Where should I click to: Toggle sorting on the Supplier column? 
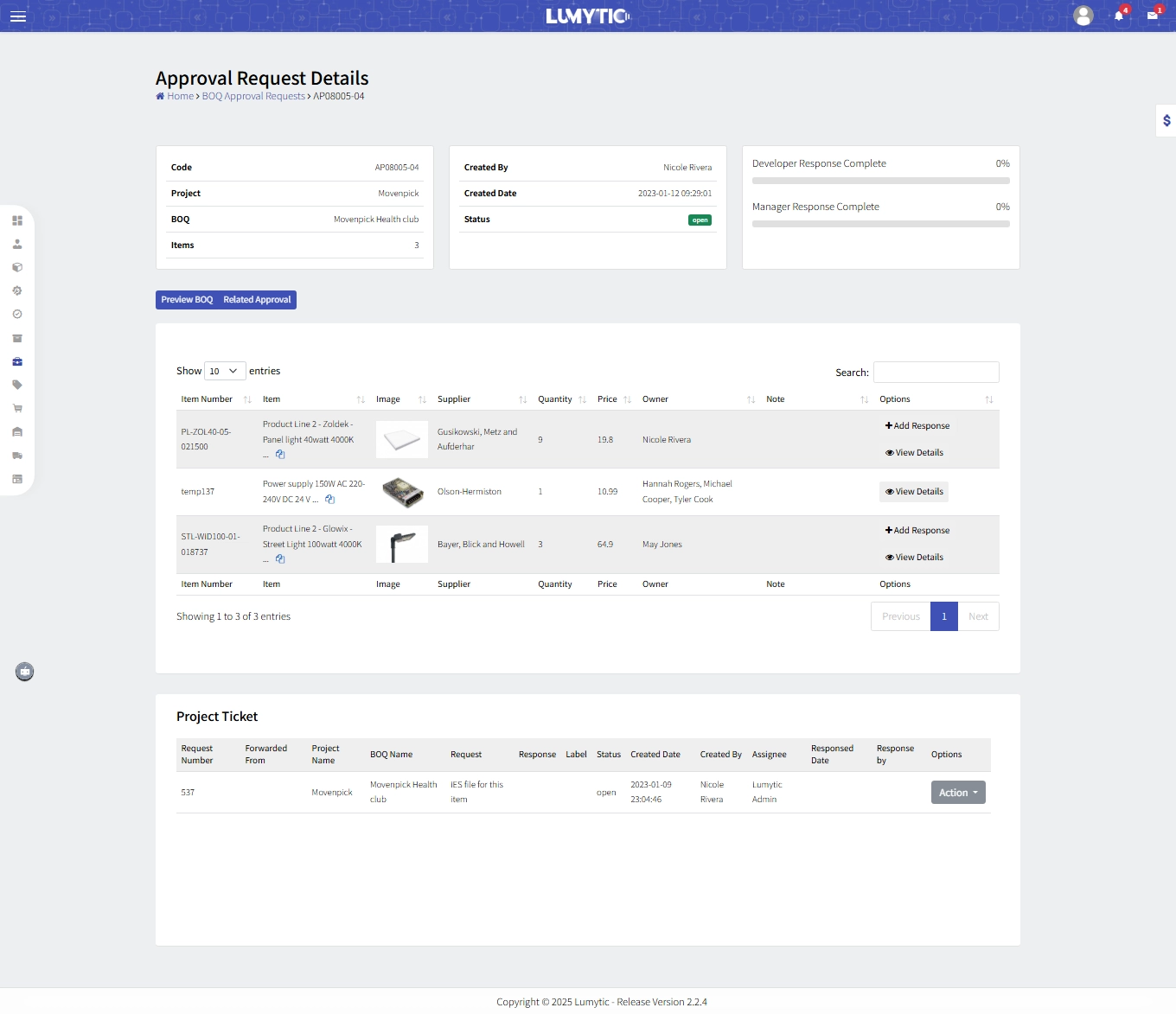[522, 399]
